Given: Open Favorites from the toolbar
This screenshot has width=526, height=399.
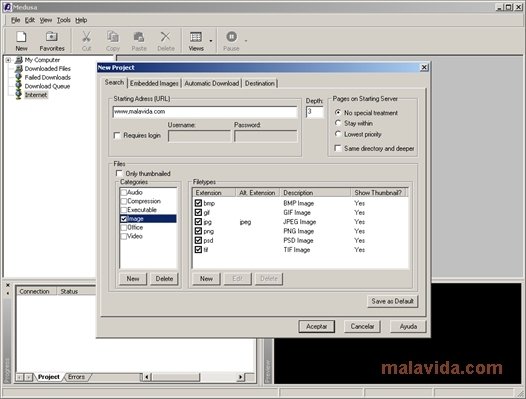Looking at the screenshot, I should [52, 41].
